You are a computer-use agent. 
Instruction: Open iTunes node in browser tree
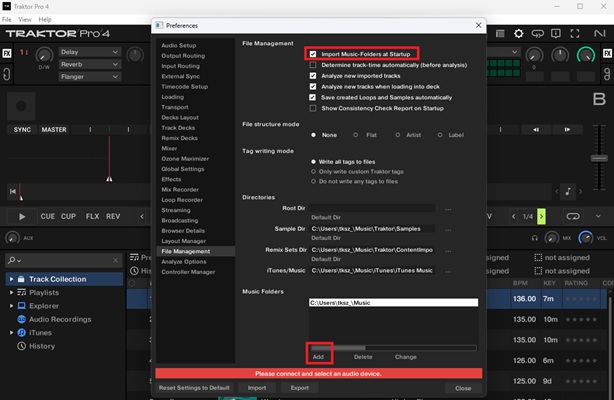[x=40, y=333]
